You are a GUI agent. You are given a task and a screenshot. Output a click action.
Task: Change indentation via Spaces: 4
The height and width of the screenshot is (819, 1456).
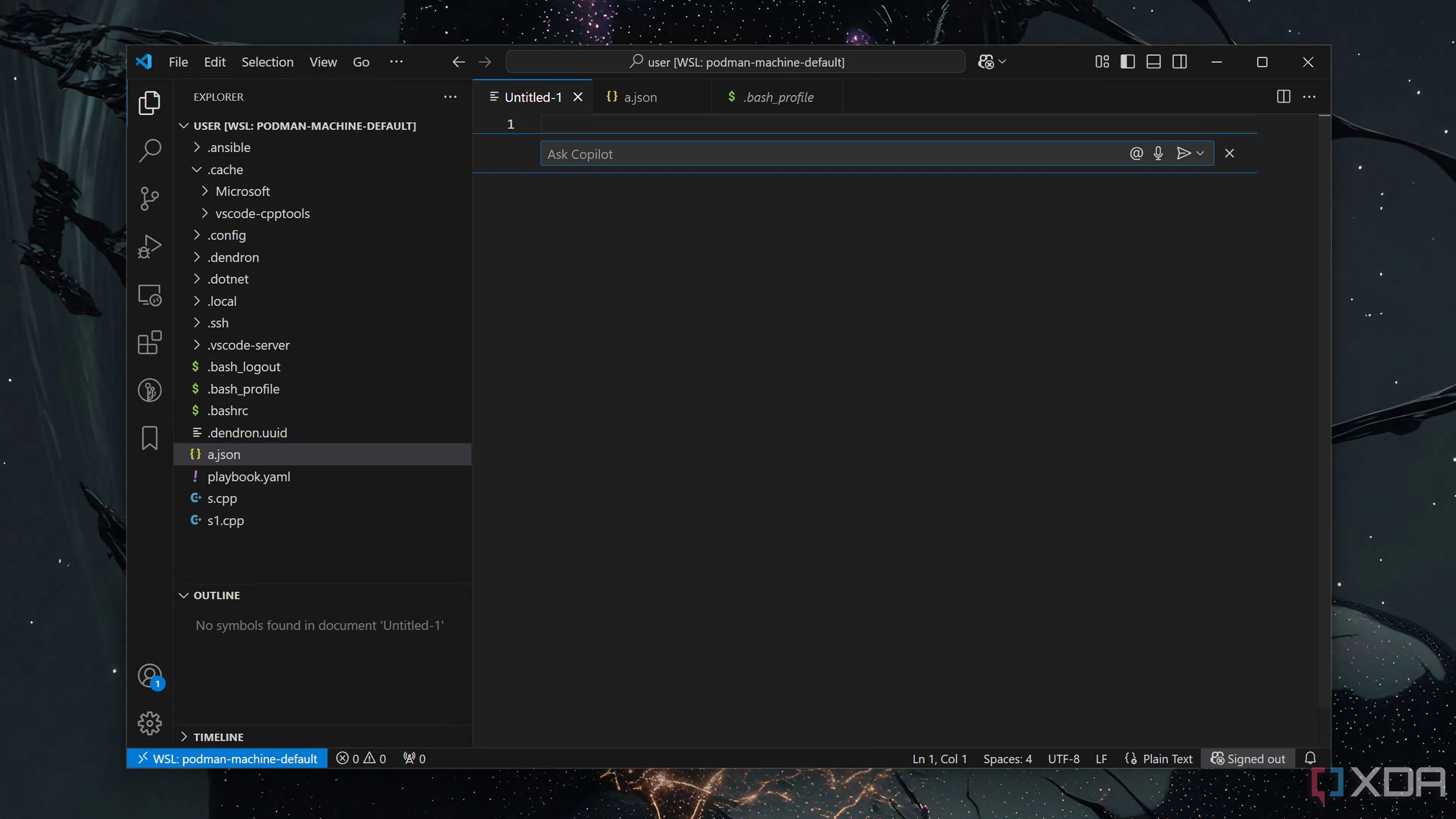click(1007, 758)
